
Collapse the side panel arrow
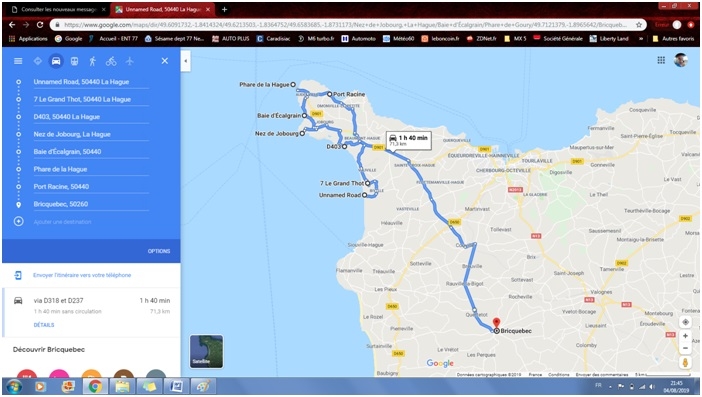tap(186, 61)
